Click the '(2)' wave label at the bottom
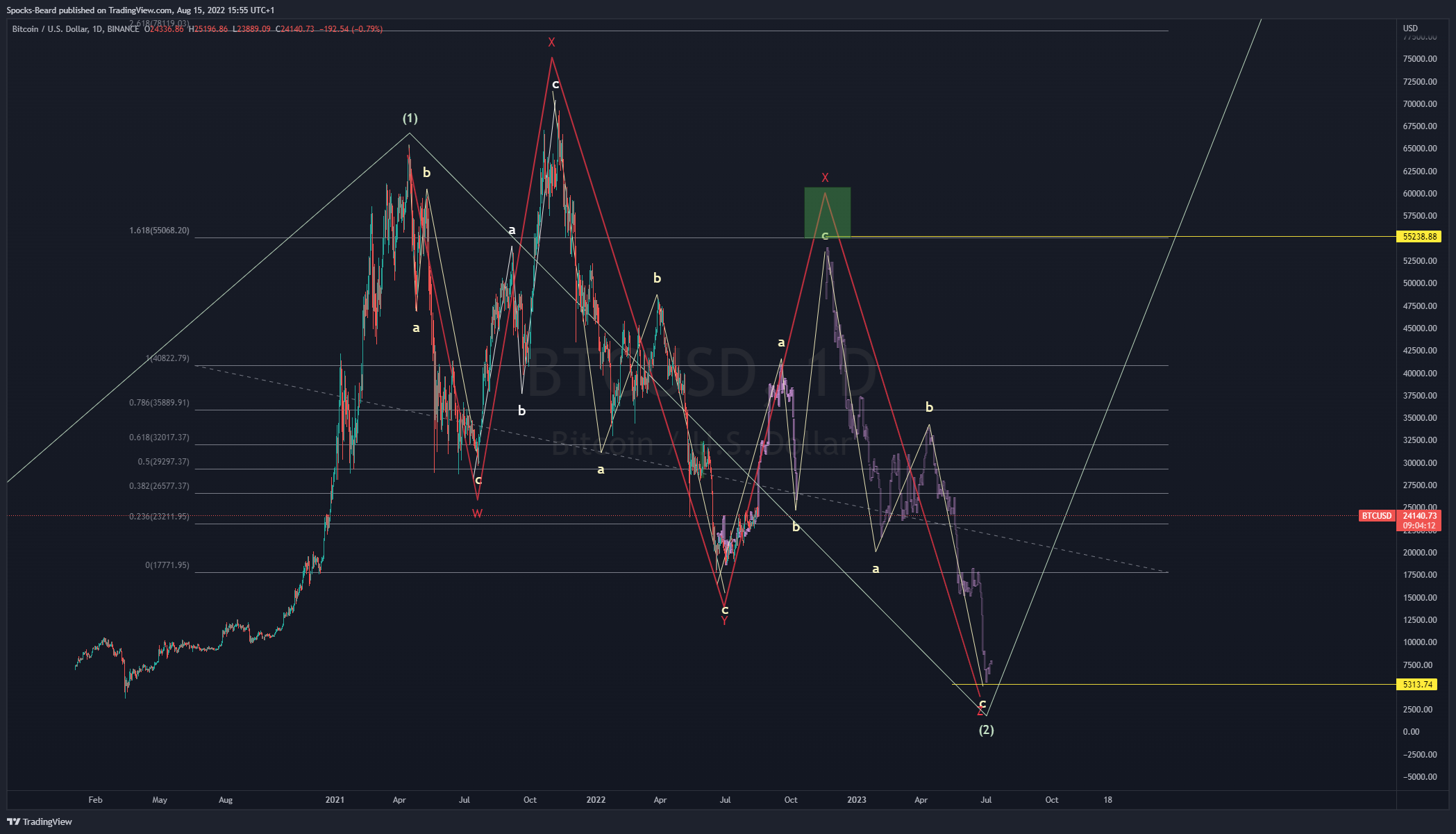The height and width of the screenshot is (834, 1456). pos(986,730)
